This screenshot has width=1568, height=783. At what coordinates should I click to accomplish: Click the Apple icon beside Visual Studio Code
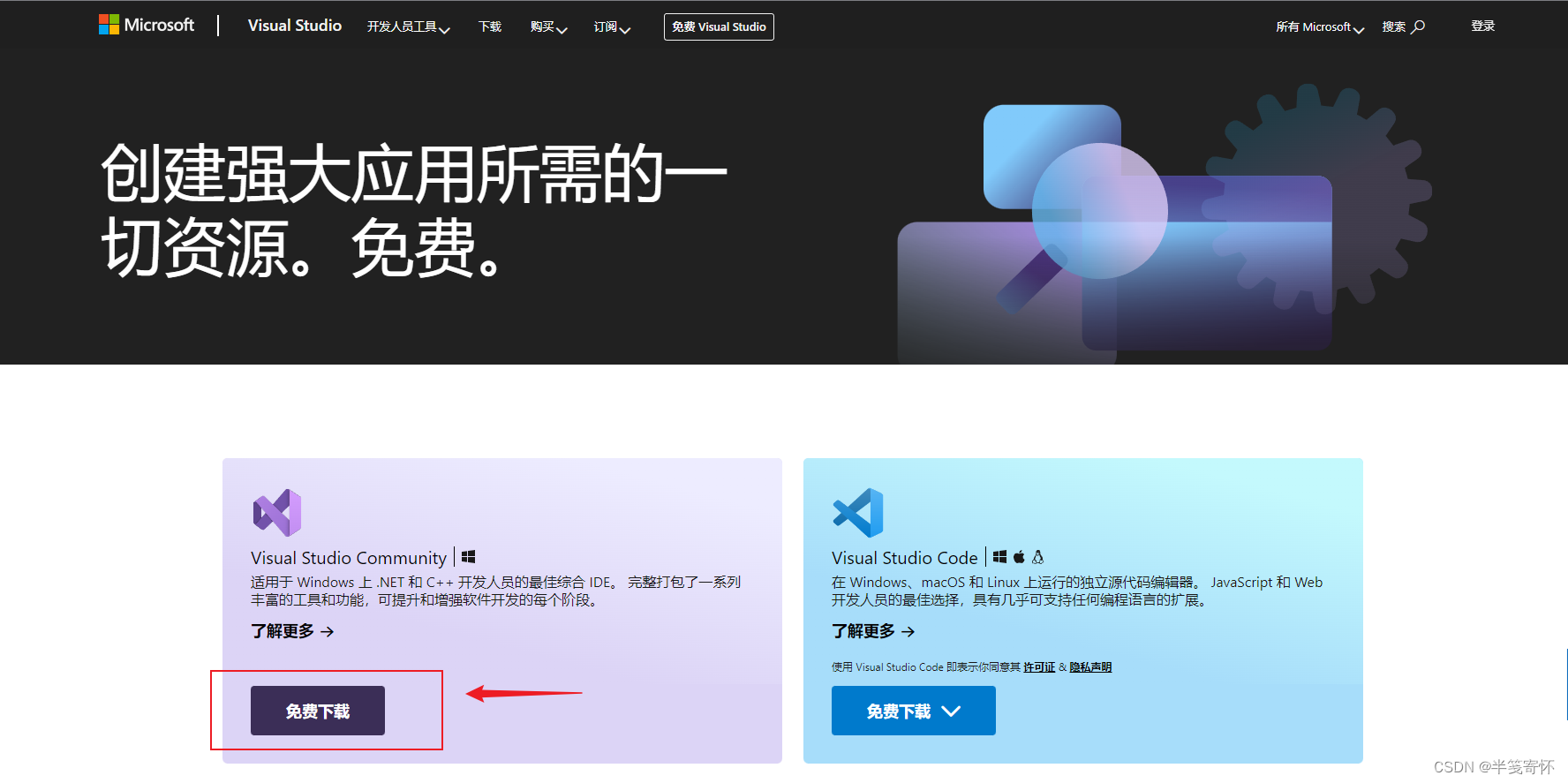[x=1019, y=557]
